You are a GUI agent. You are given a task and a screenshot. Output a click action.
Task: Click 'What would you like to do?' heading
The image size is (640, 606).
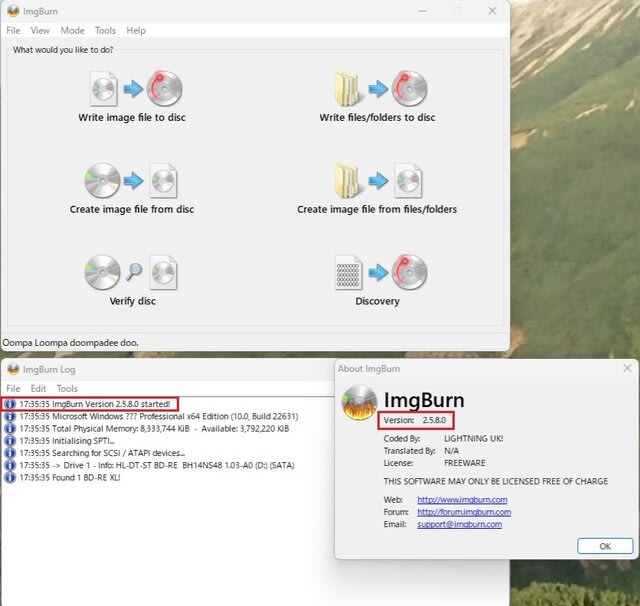coord(63,50)
